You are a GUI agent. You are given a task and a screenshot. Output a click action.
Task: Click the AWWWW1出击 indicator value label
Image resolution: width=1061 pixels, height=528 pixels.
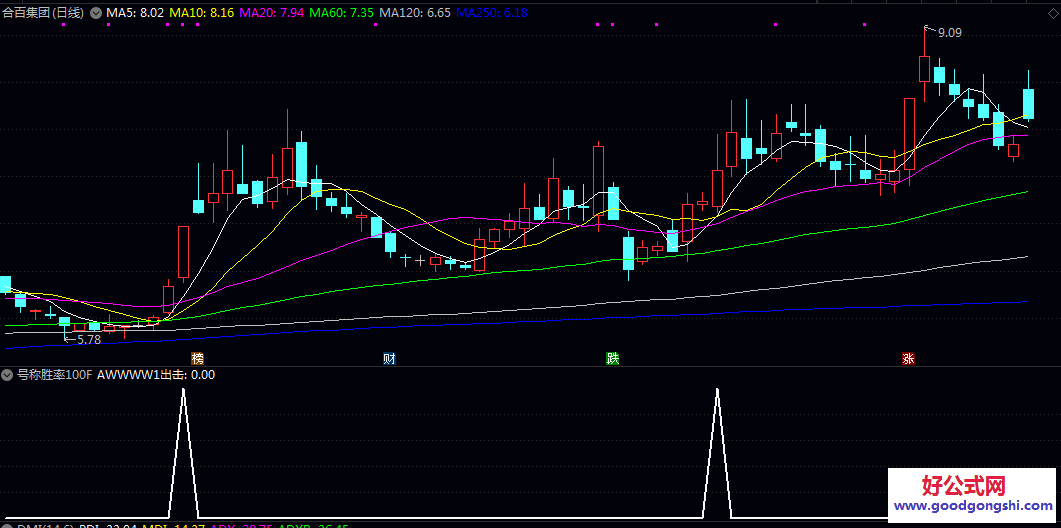(156, 375)
